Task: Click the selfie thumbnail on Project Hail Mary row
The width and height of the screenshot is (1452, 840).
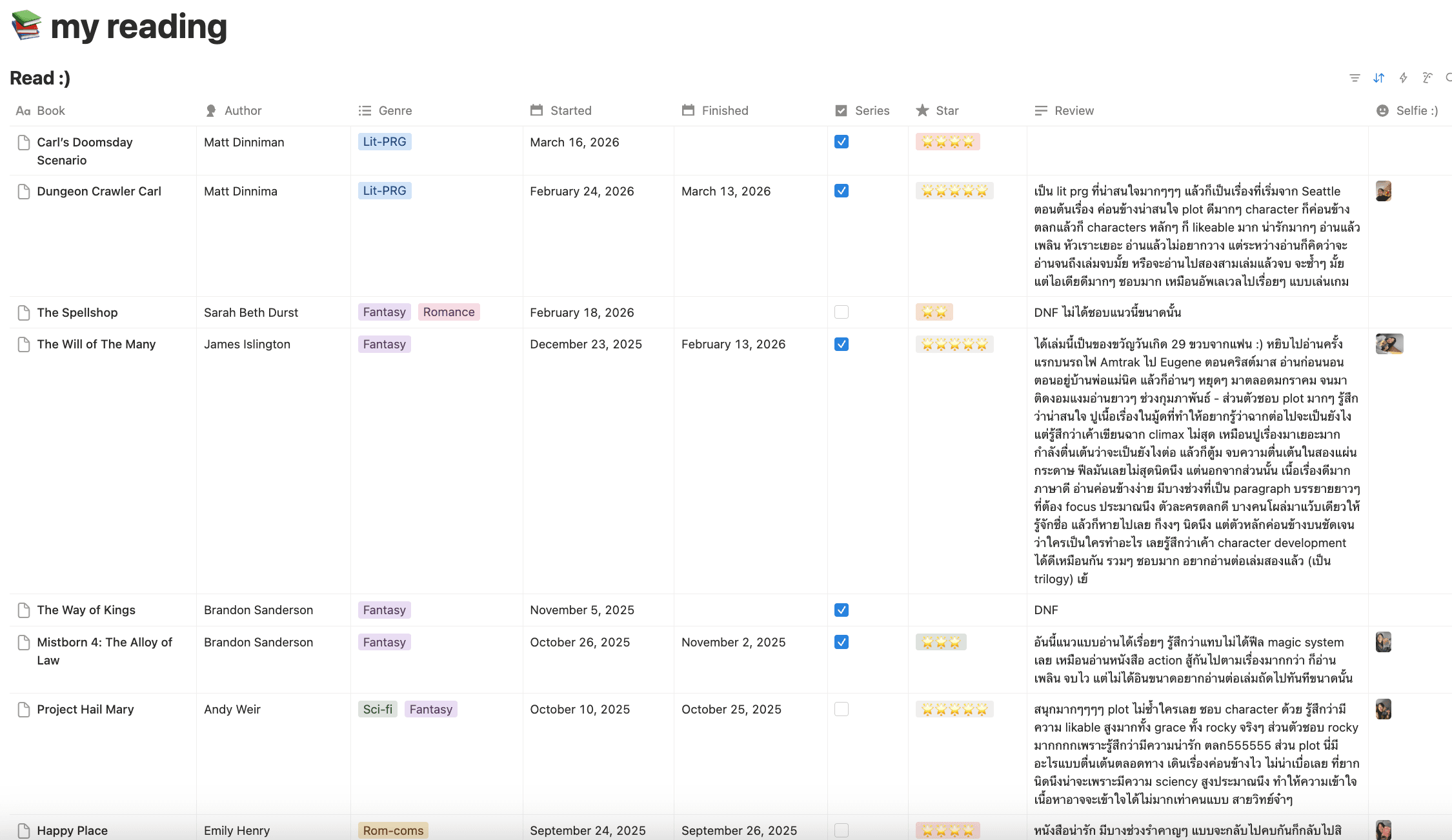Action: [x=1384, y=709]
